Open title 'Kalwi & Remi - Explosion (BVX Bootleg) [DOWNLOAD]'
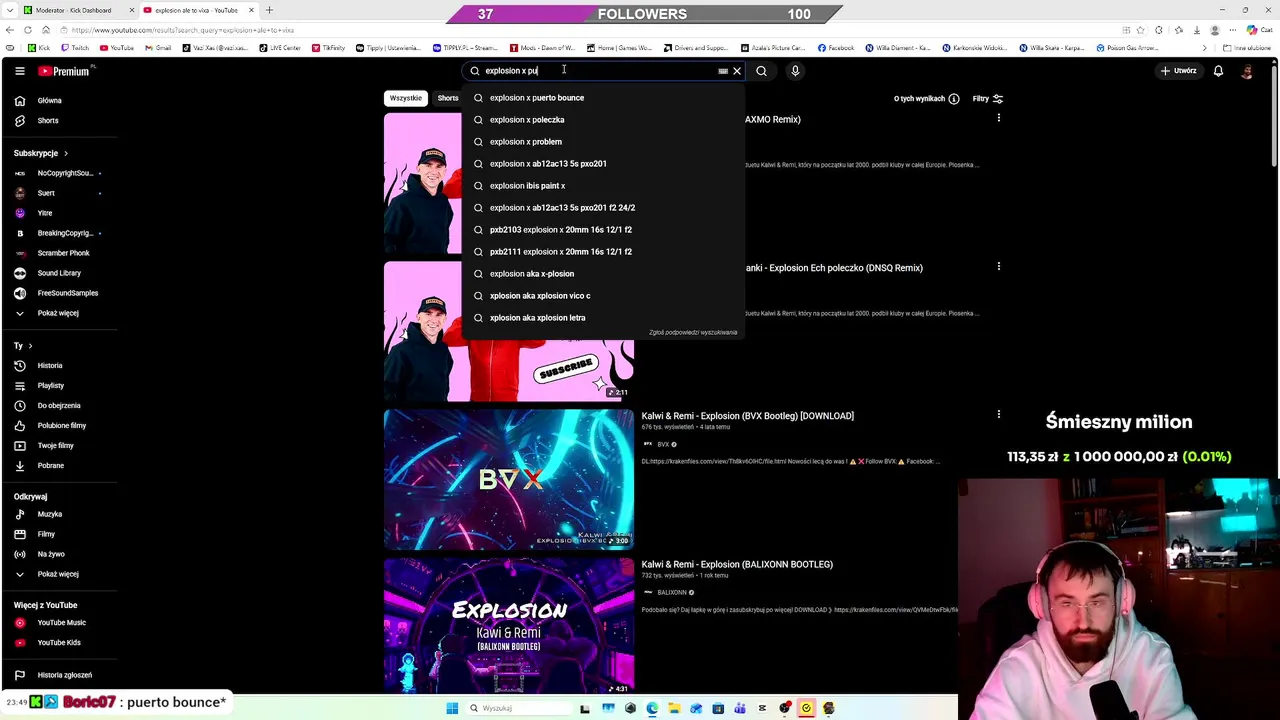This screenshot has height=720, width=1280. [x=747, y=416]
